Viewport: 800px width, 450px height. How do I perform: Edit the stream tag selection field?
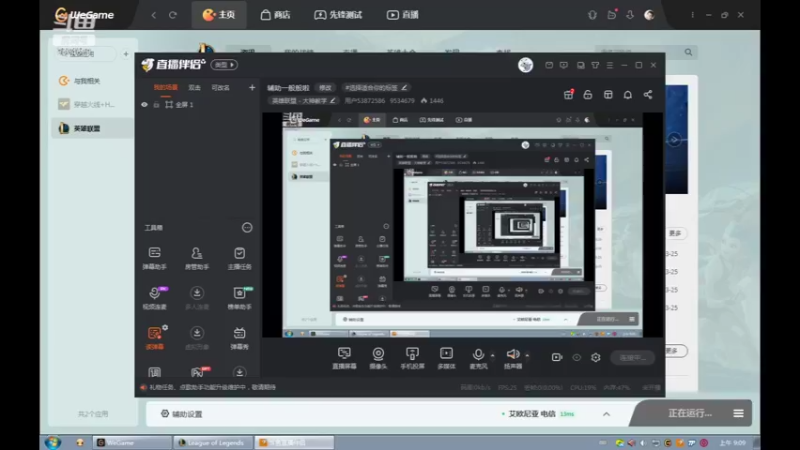tap(376, 88)
